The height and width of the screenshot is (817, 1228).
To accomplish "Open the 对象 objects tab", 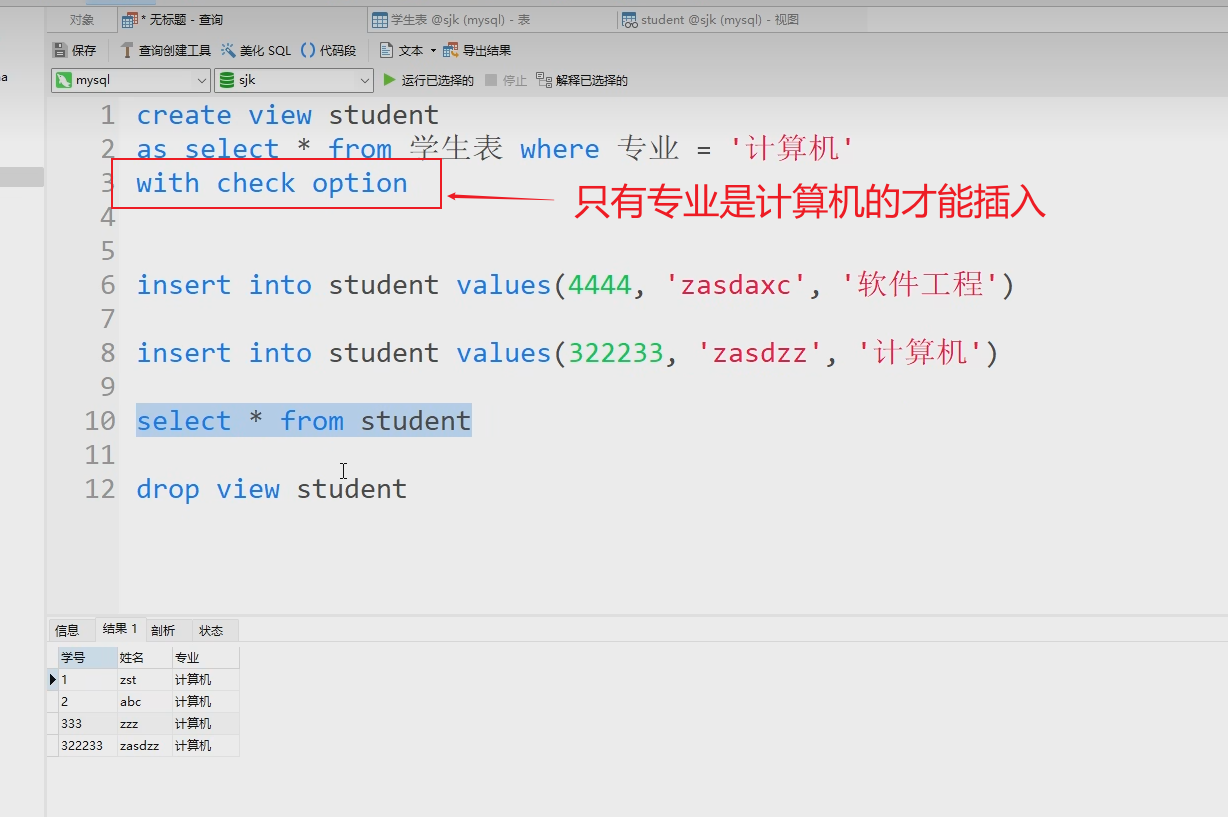I will point(82,20).
